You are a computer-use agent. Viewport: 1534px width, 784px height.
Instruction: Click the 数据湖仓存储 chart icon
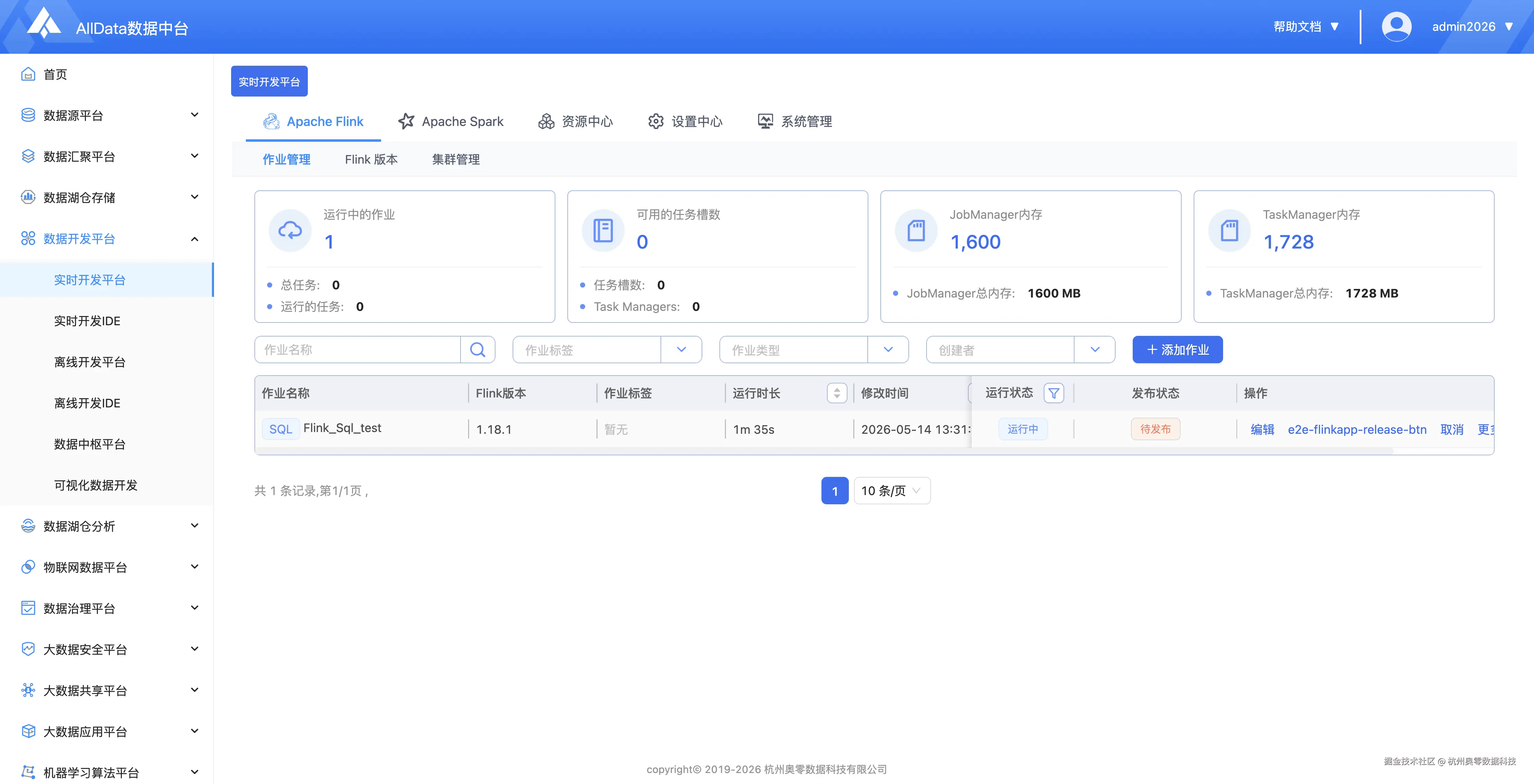[28, 197]
